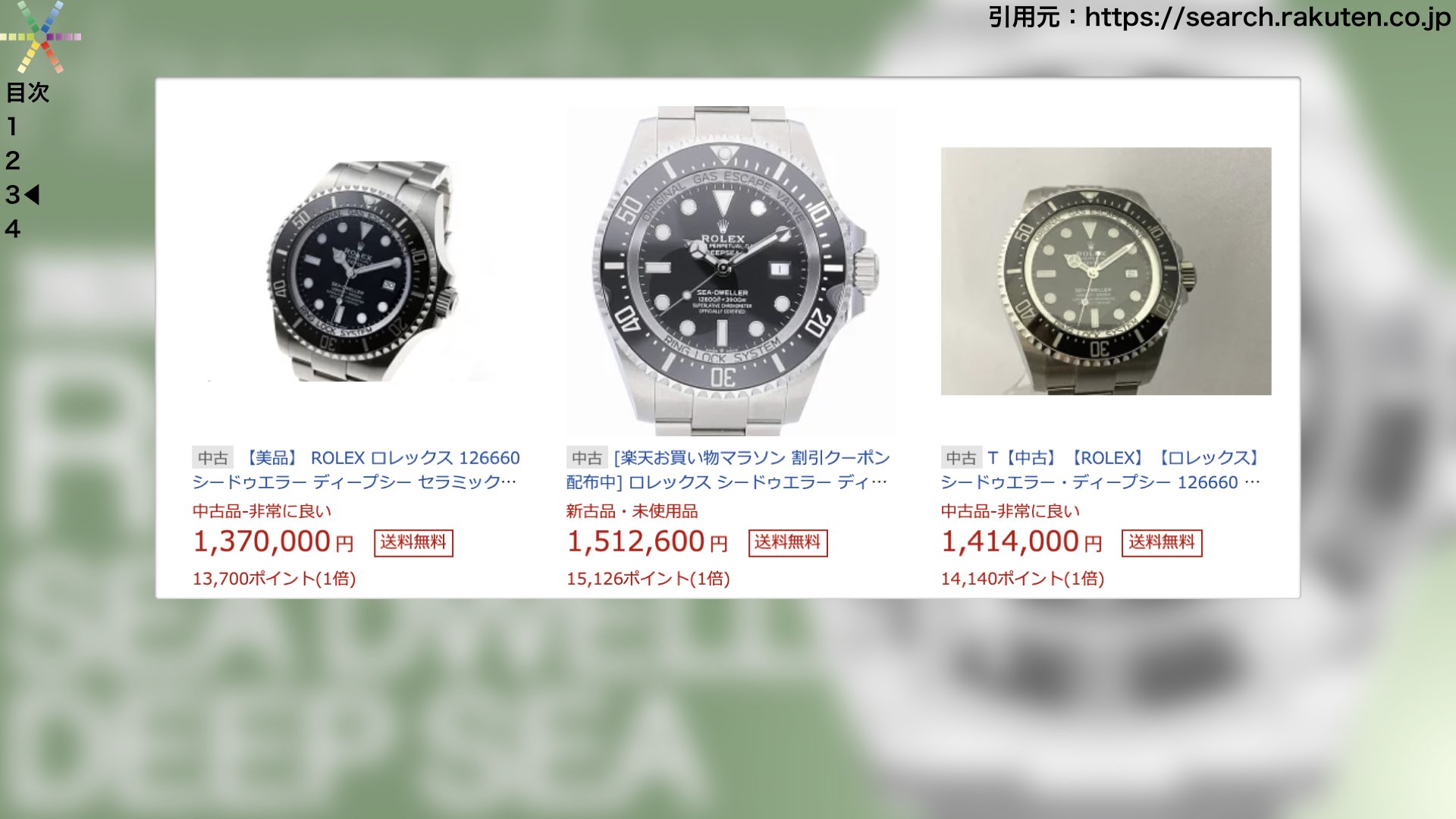Viewport: 1456px width, 819px height.
Task: Click the 送料無料 badge under 1,370,000円
Action: point(413,543)
